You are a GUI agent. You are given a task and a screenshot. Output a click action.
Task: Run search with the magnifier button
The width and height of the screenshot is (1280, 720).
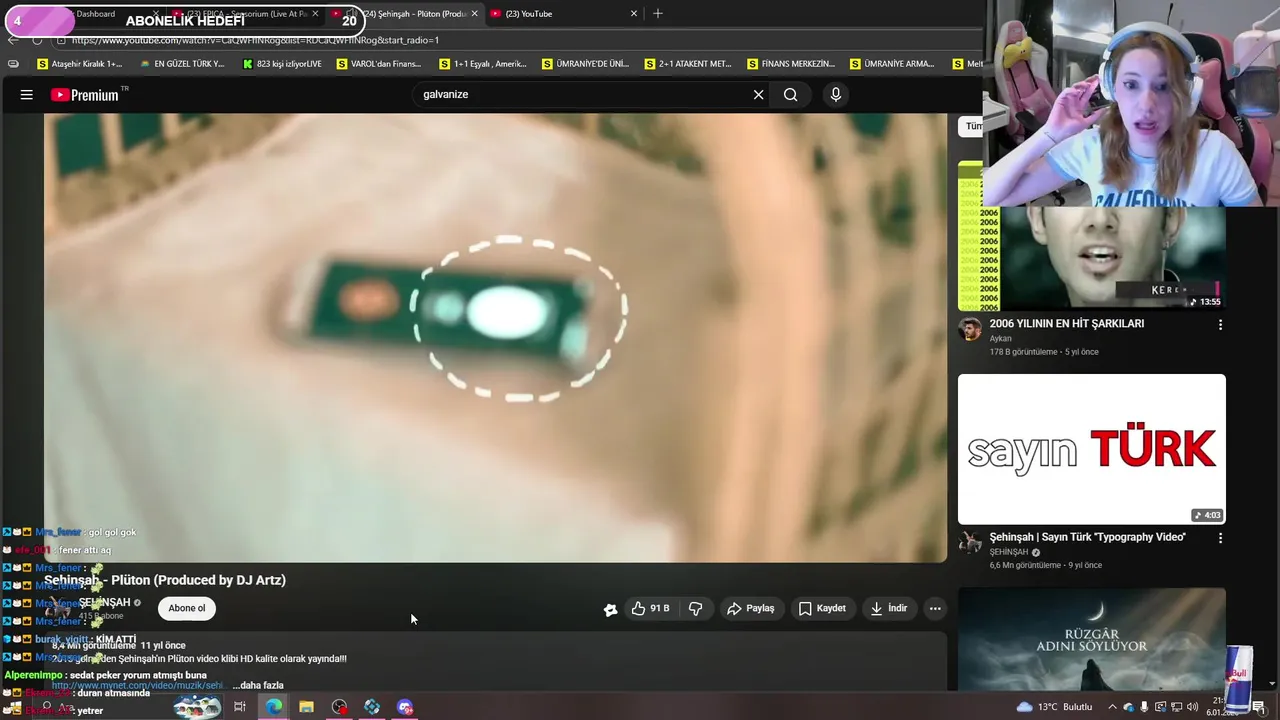click(790, 94)
